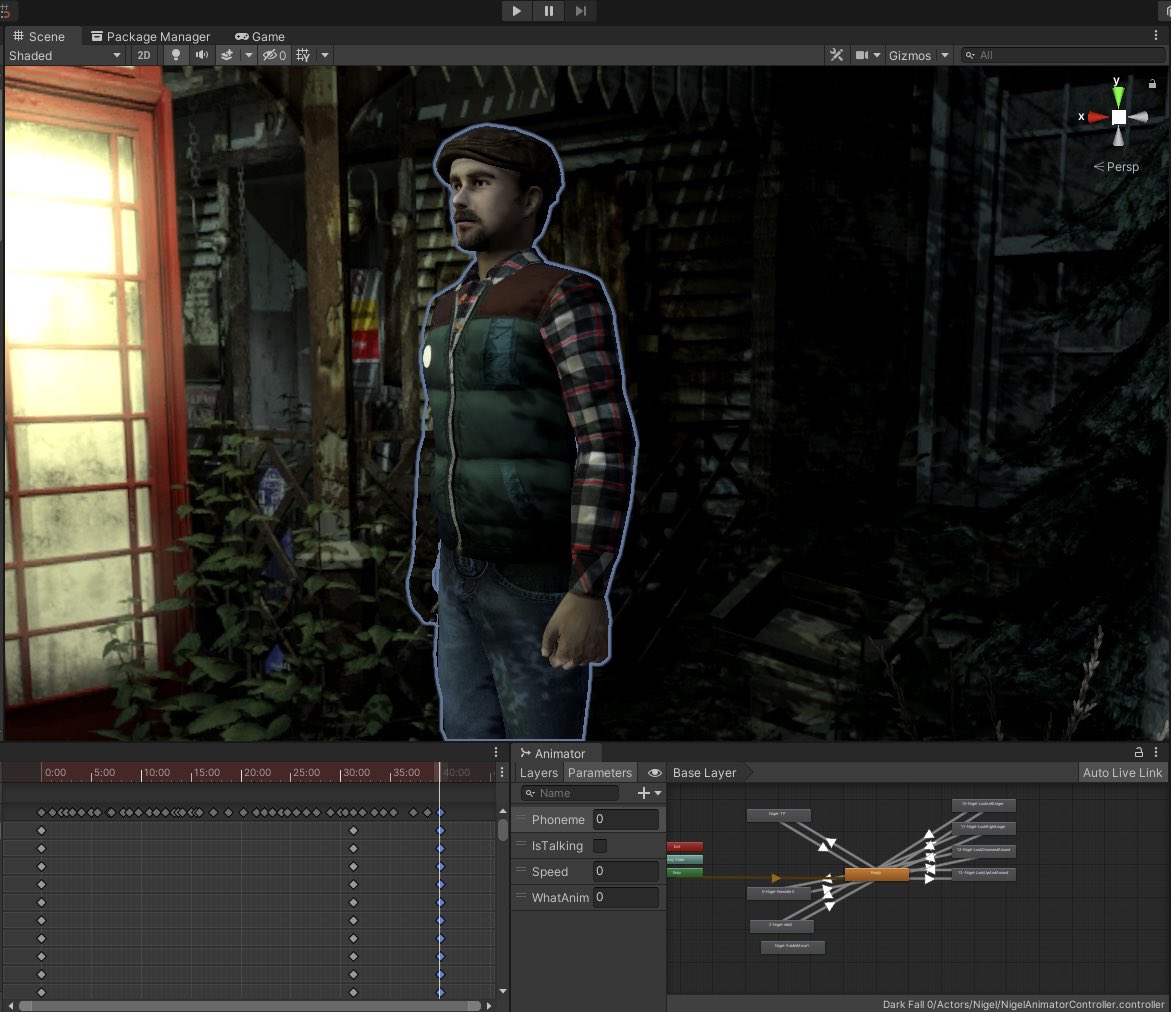Click the Base Layer breadcrumb
This screenshot has height=1012, width=1171.
click(704, 773)
